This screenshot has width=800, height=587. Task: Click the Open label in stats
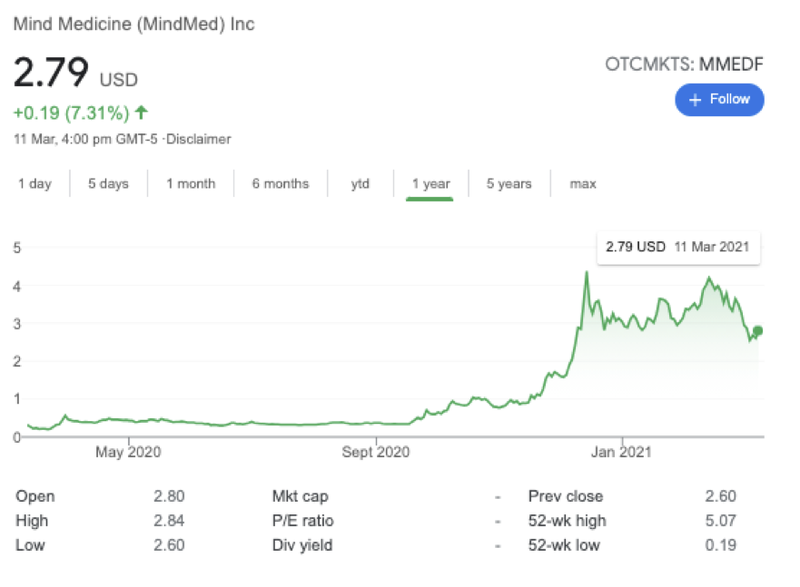(35, 496)
